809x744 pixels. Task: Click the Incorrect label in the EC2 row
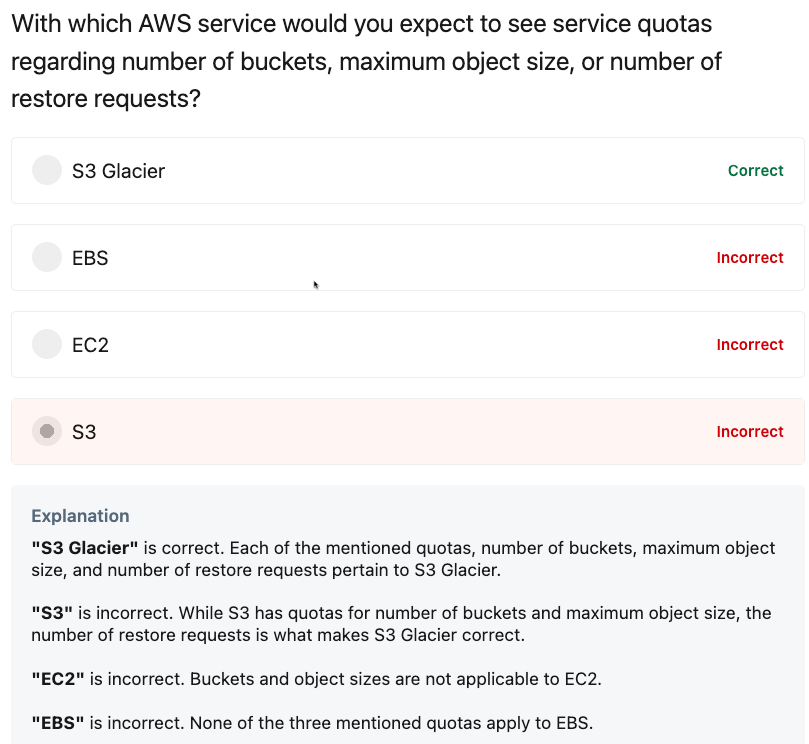tap(749, 345)
